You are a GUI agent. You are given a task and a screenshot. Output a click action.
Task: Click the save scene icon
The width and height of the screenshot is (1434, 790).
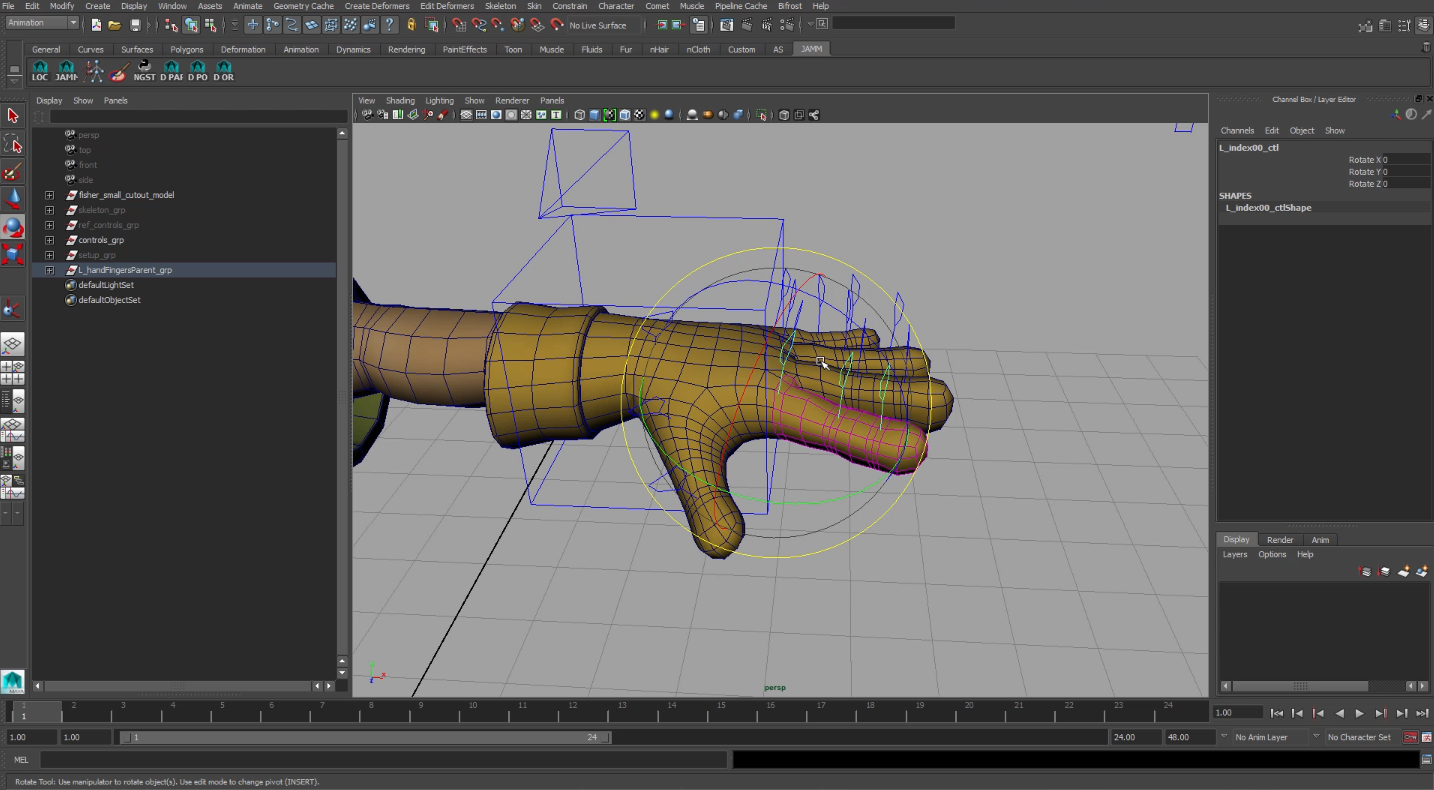[x=134, y=25]
